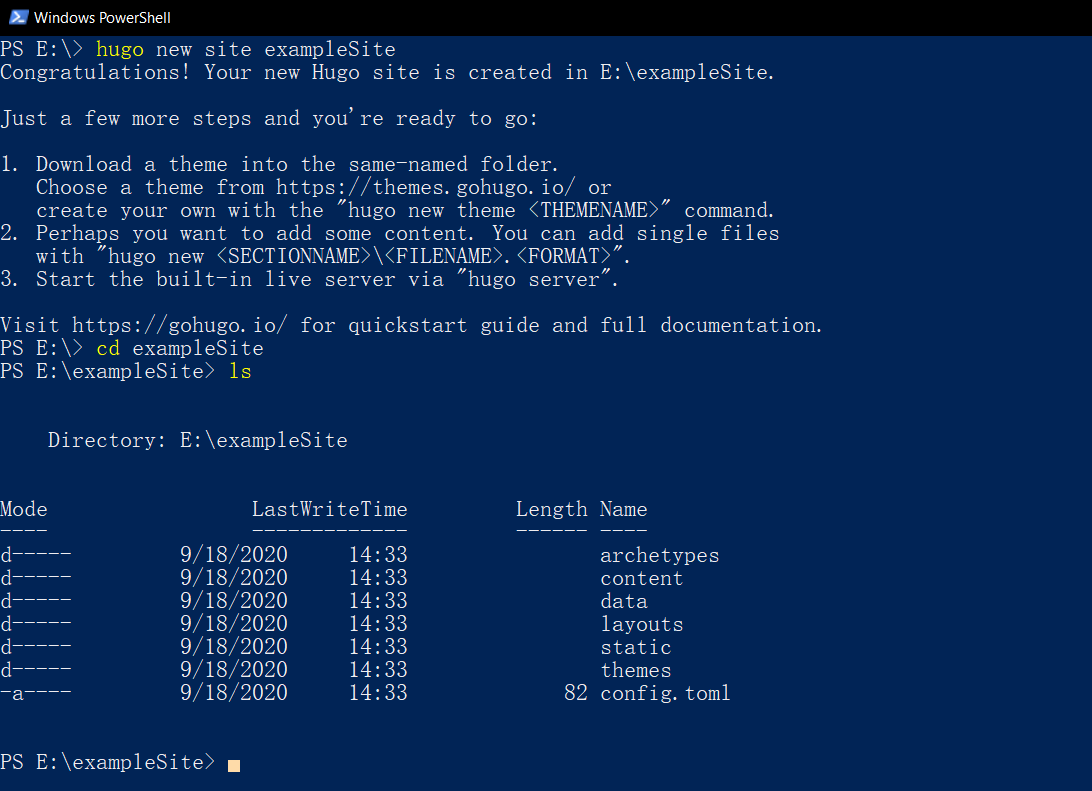
Task: Click the 'ls' command text
Action: pos(240,371)
